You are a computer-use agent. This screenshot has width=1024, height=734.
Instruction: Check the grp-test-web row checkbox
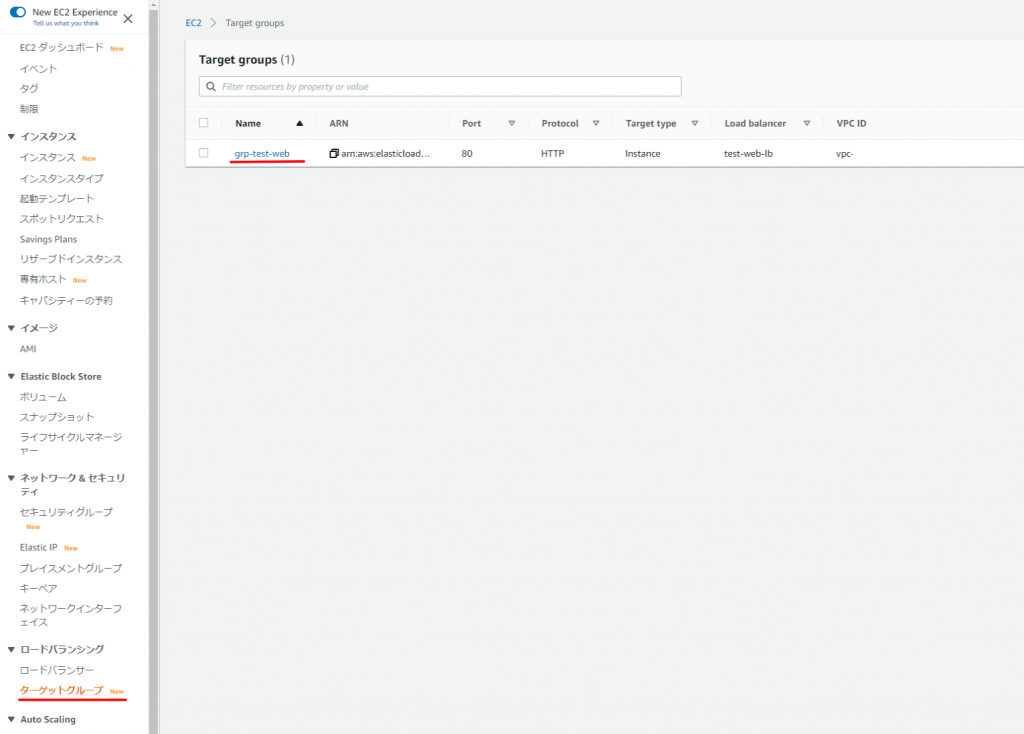(x=204, y=153)
